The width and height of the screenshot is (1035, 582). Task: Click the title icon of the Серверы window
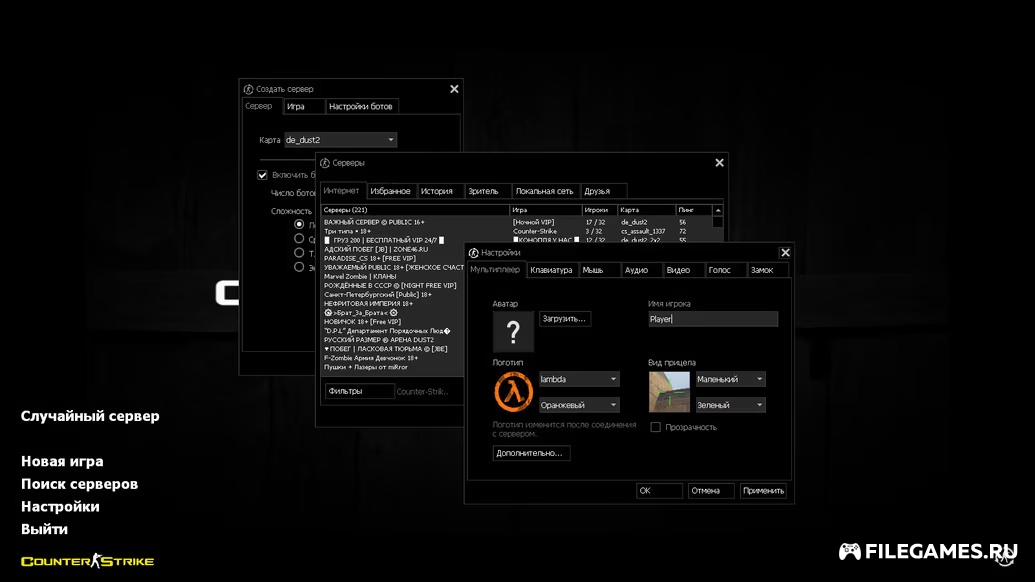(x=325, y=163)
